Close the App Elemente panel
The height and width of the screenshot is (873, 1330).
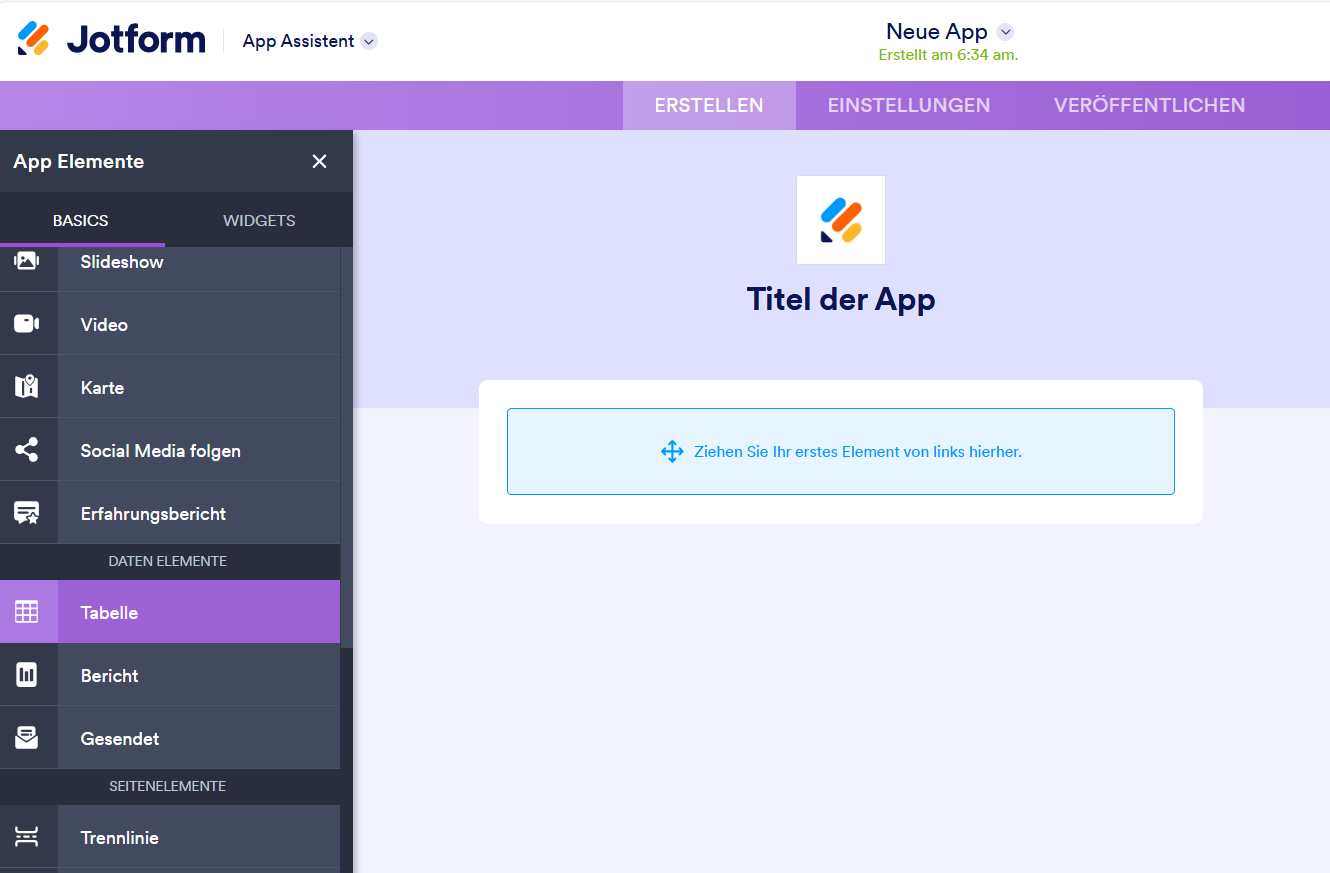coord(319,161)
